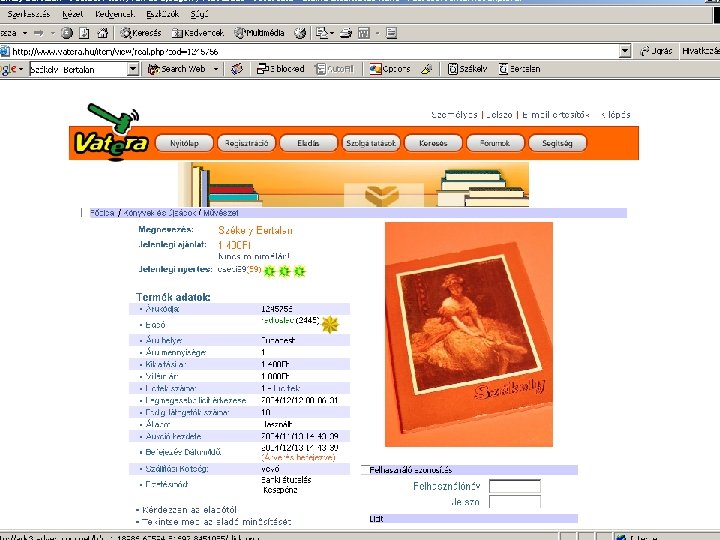
Task: Click Főoldal breadcrumb link
Action: [x=102, y=213]
